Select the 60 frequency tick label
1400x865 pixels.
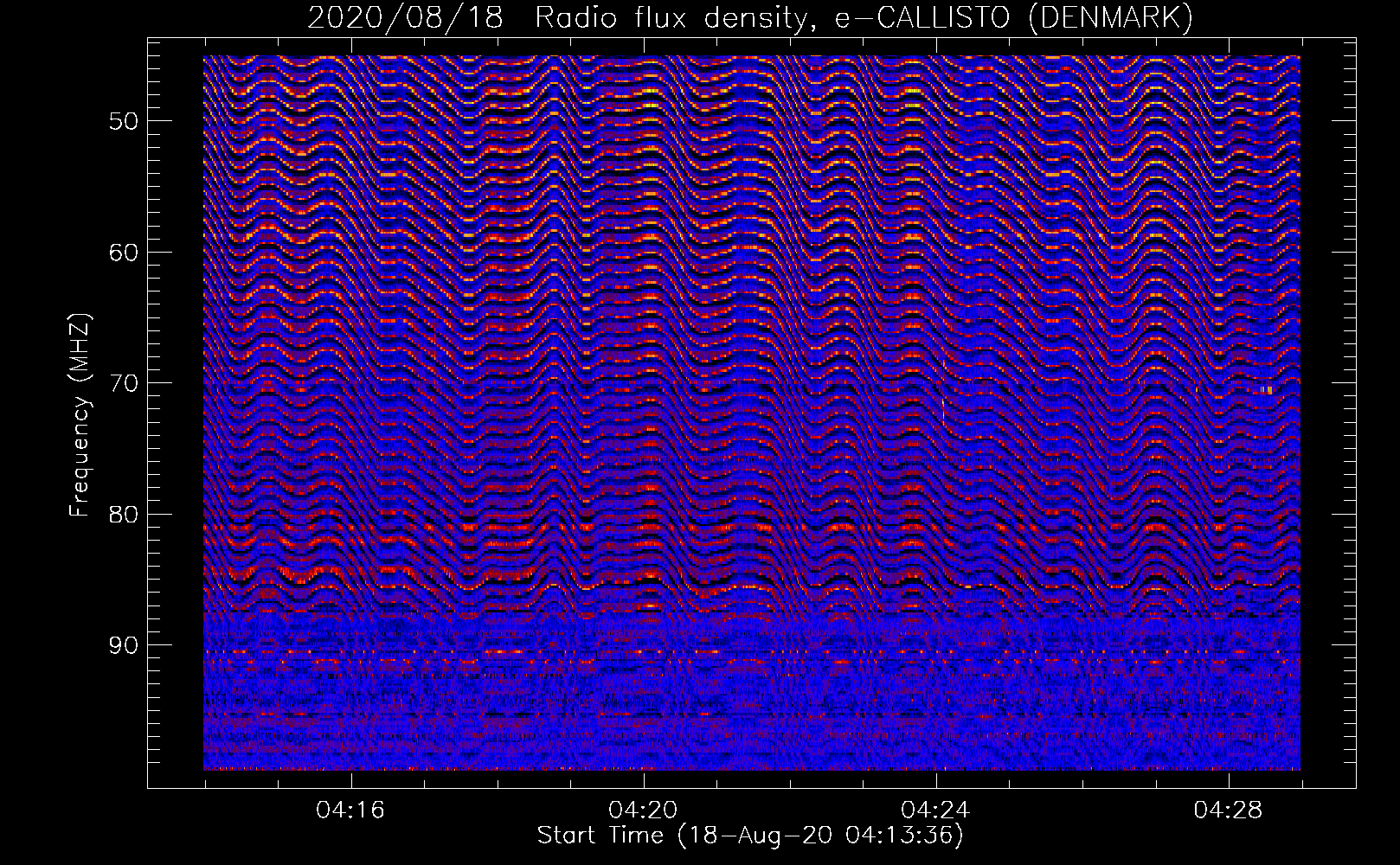124,252
